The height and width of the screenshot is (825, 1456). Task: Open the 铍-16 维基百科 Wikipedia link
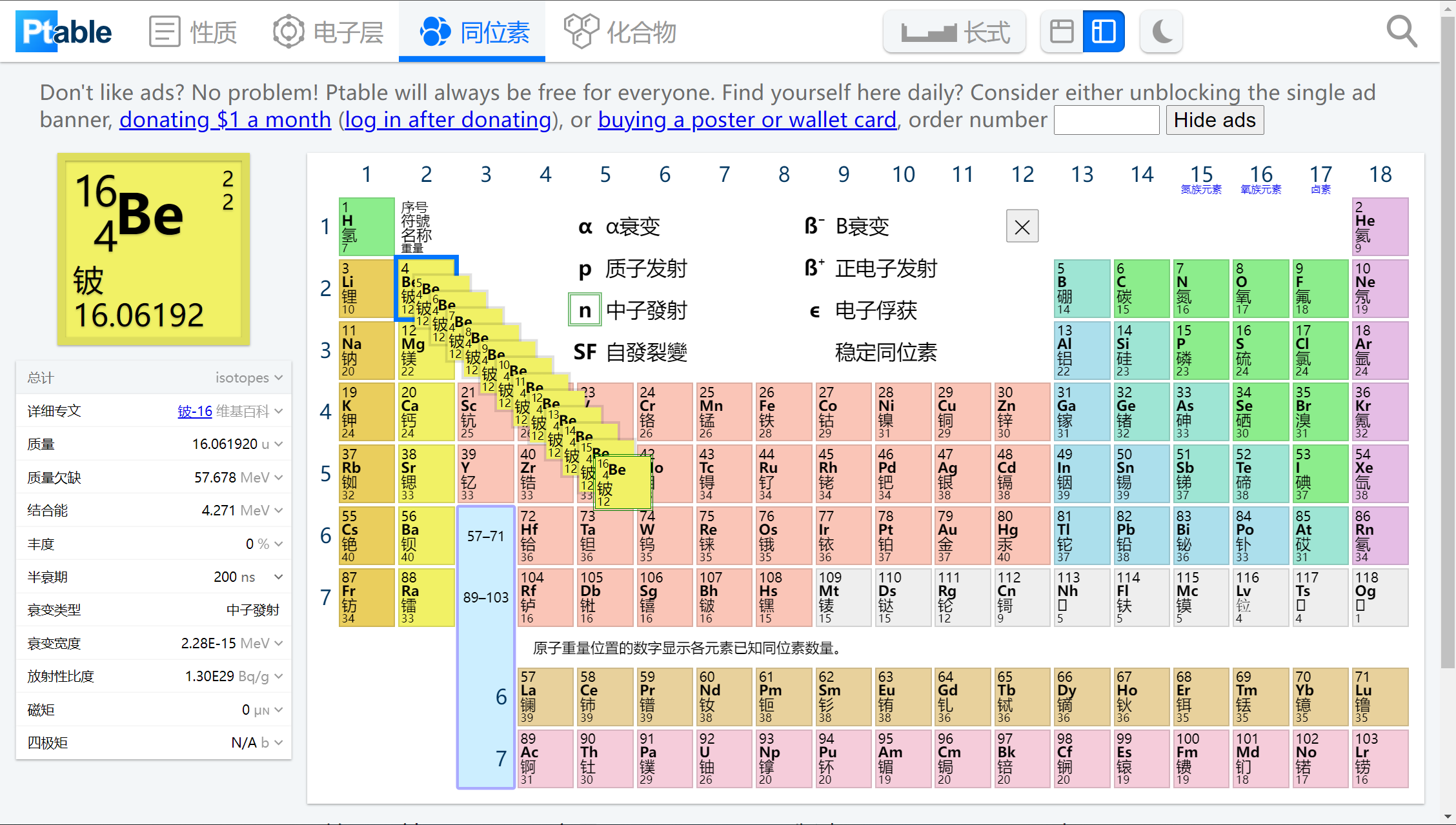tap(194, 411)
